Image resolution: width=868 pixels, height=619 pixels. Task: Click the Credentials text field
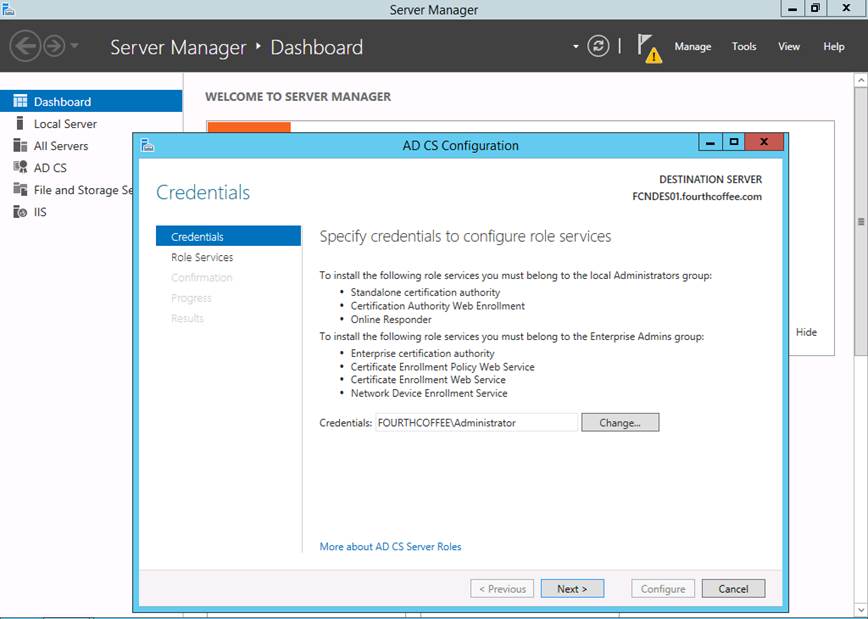(476, 423)
